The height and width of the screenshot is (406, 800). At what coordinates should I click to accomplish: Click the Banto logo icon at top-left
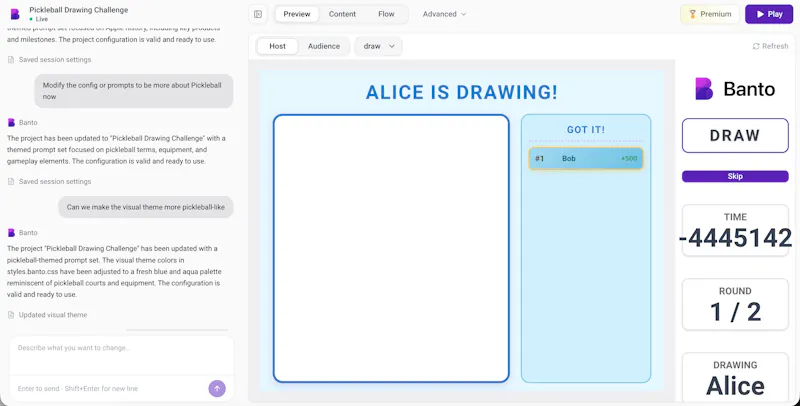coord(15,14)
